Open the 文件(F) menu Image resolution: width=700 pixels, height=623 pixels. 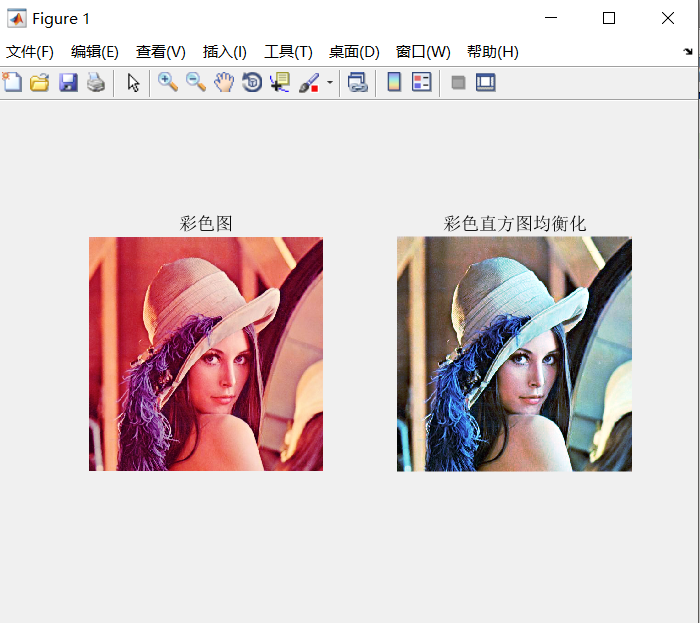pyautogui.click(x=30, y=52)
